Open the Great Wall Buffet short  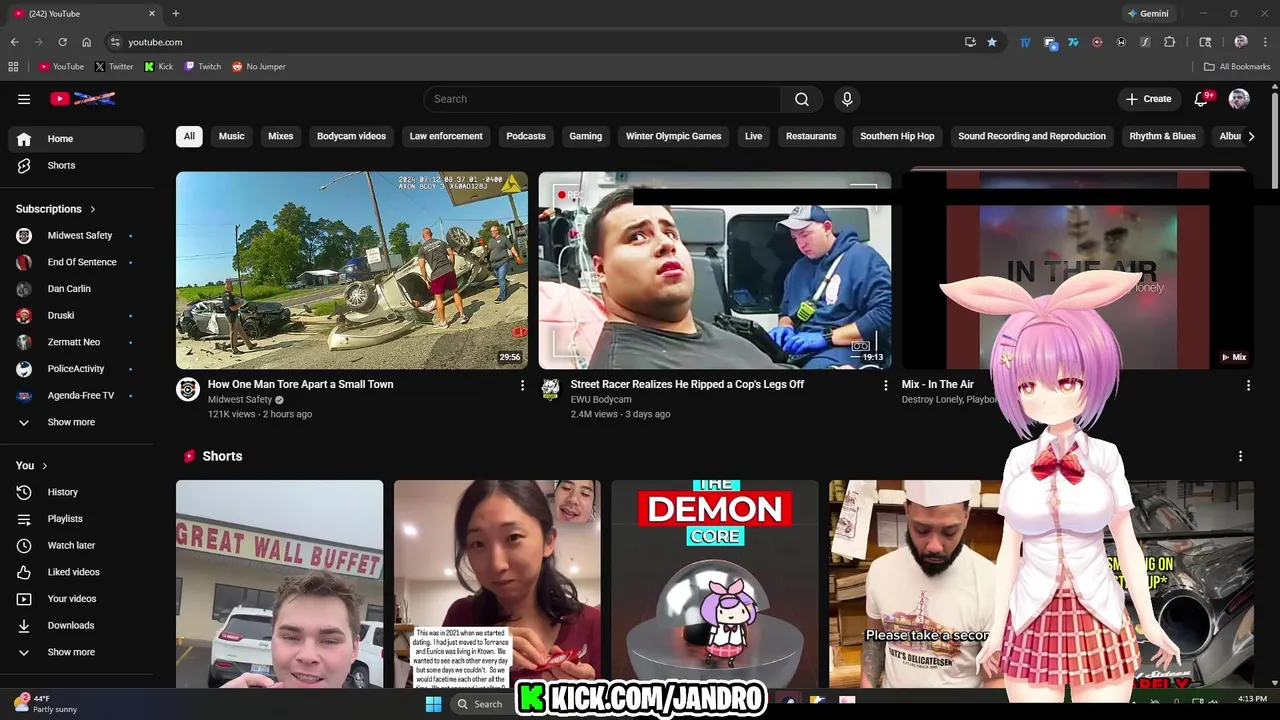(279, 584)
